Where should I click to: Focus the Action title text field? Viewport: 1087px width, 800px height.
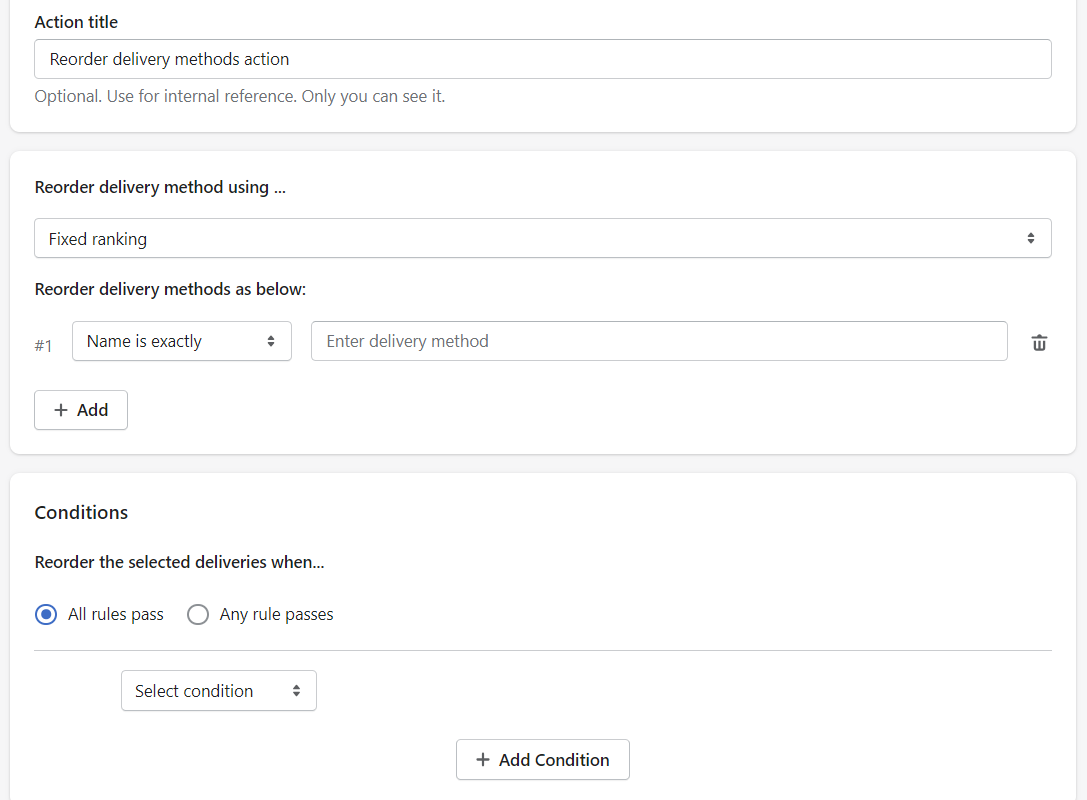[x=543, y=59]
